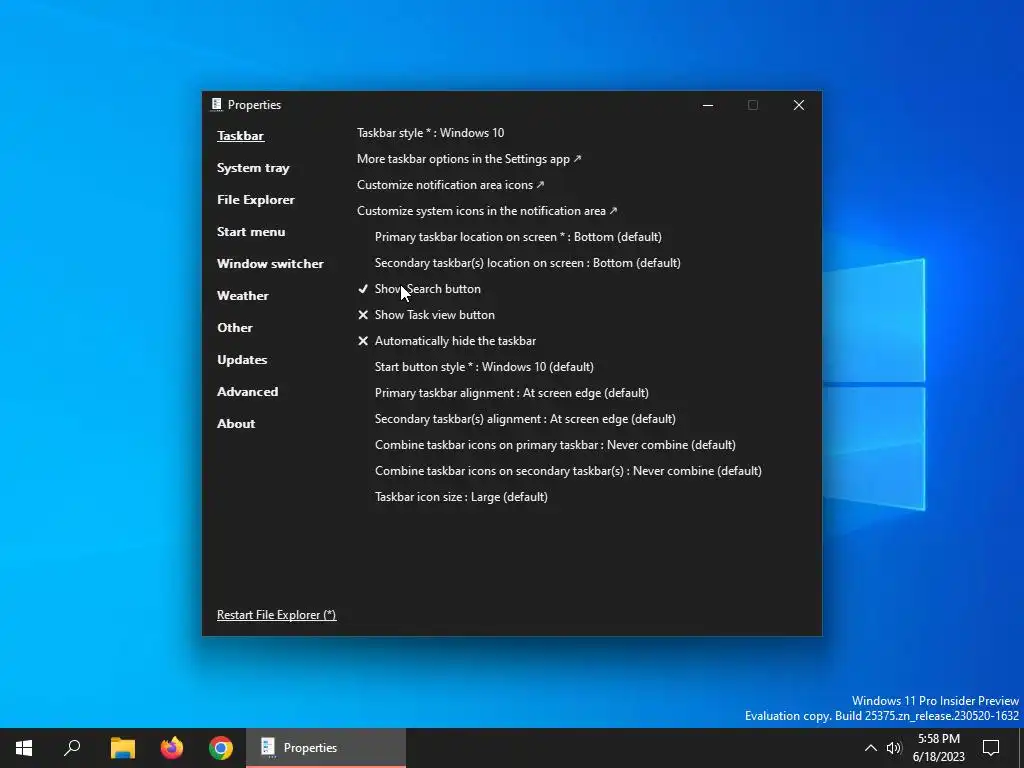Screen dimensions: 1024x768
Task: Toggle Show Task view button option
Action: click(426, 315)
